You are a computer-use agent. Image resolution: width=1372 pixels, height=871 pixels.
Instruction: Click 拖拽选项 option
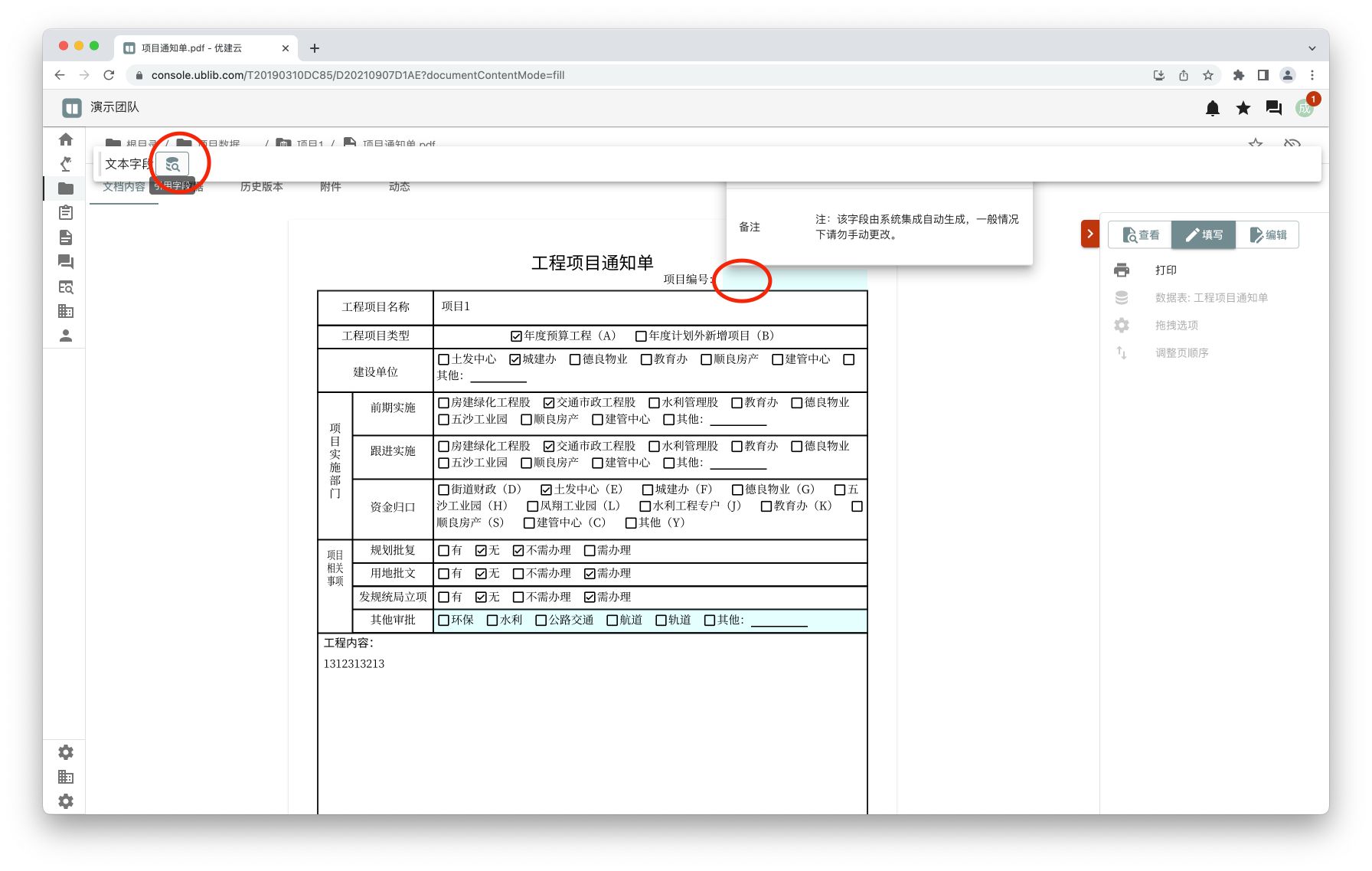point(1177,326)
